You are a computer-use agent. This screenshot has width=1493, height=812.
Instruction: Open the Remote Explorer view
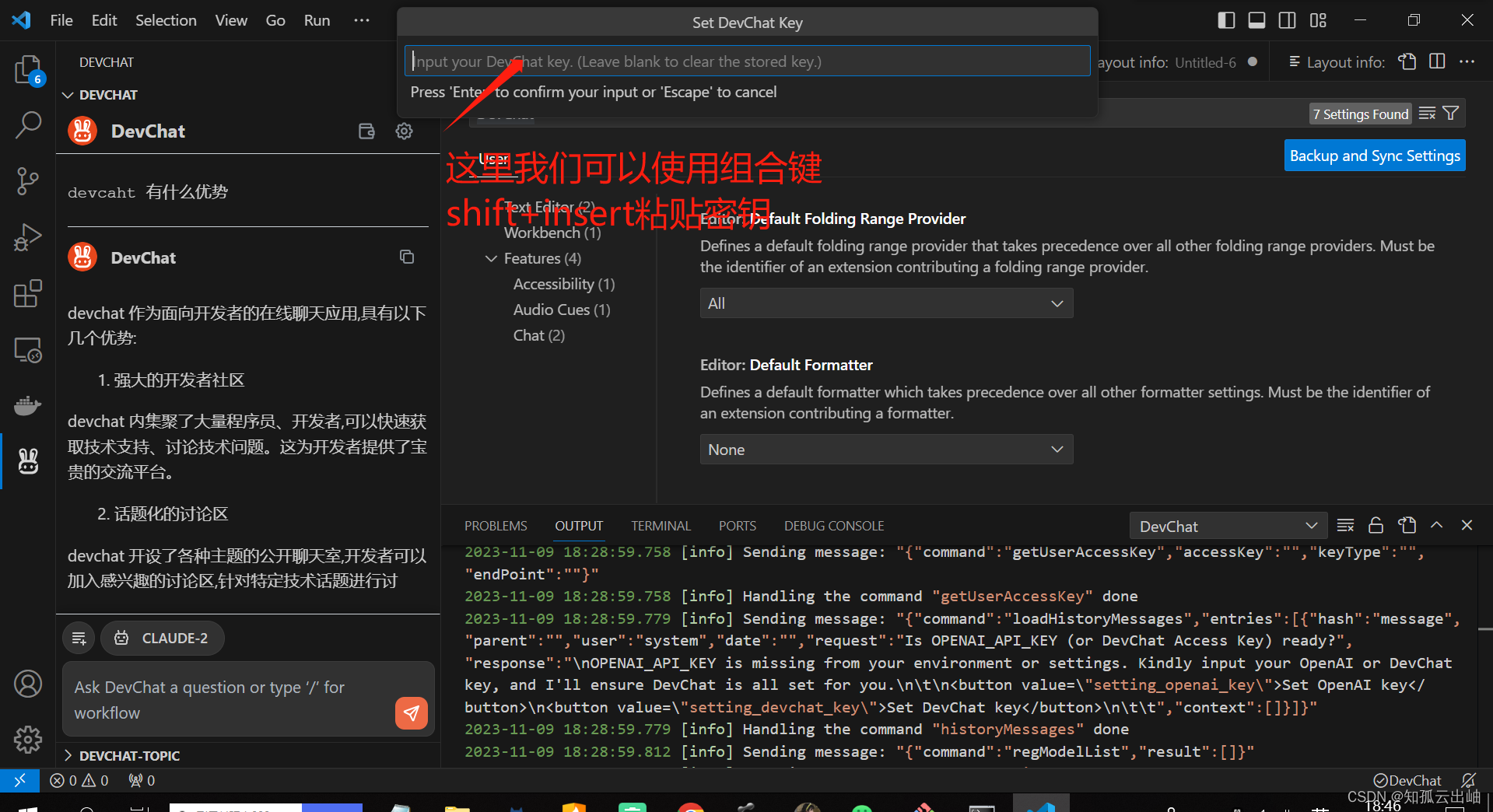[28, 350]
